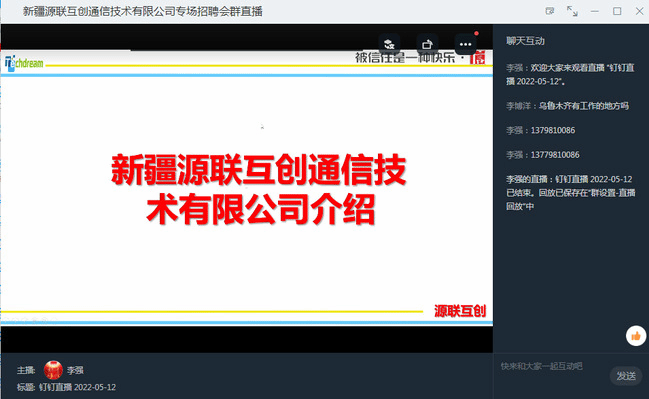Select chat message containing 1379810086
The image size is (649, 399).
541,130
